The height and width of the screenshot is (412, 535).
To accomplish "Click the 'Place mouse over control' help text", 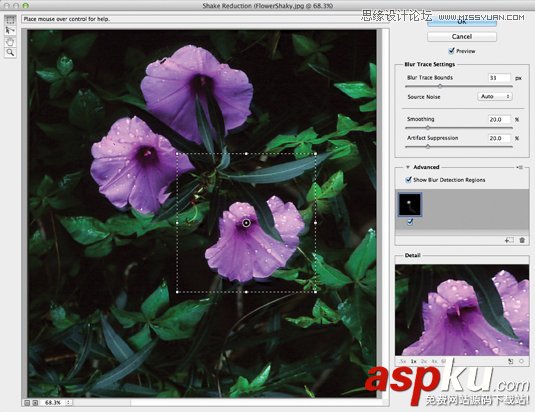I will (67, 19).
